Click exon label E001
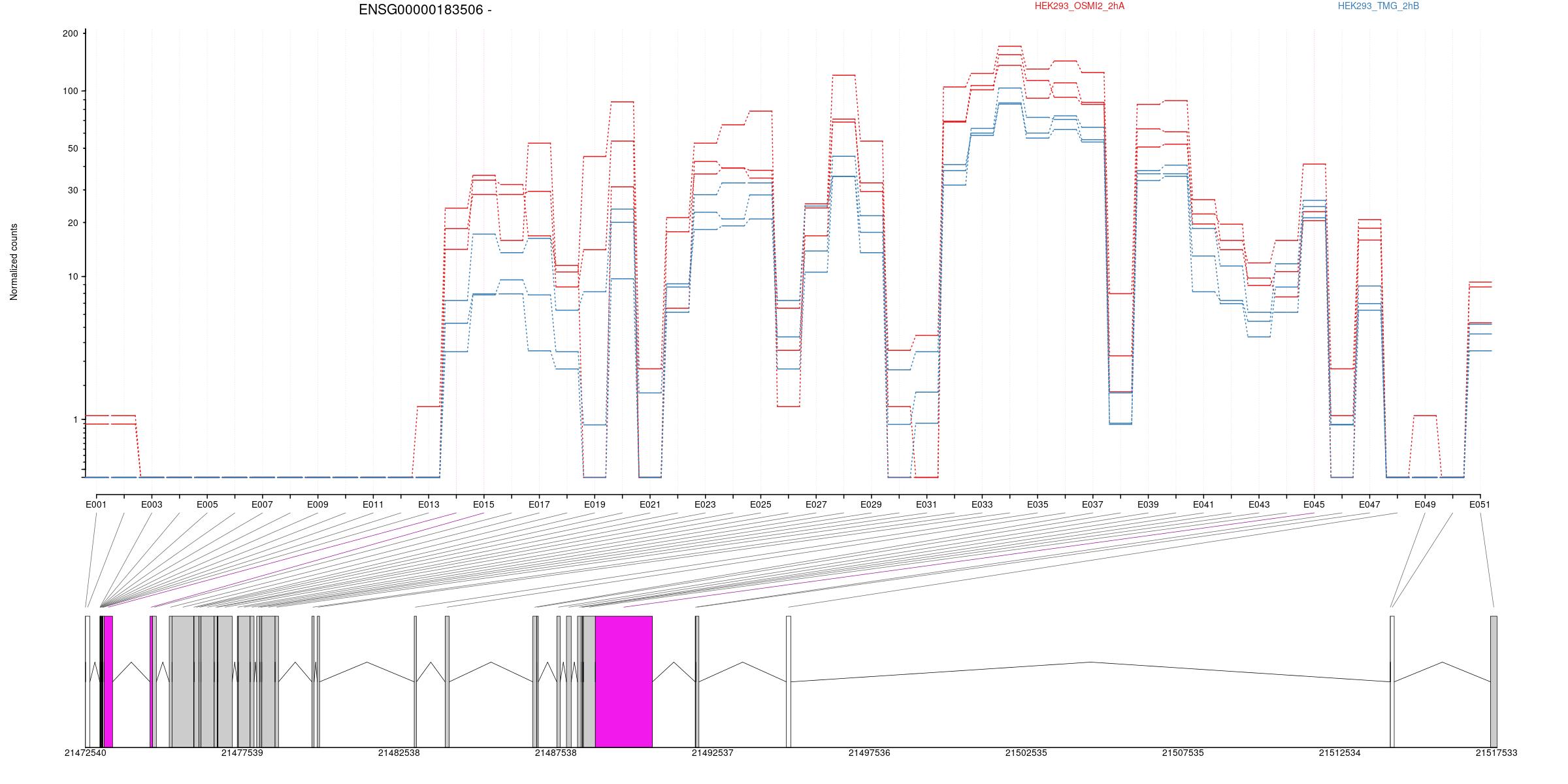 96,504
